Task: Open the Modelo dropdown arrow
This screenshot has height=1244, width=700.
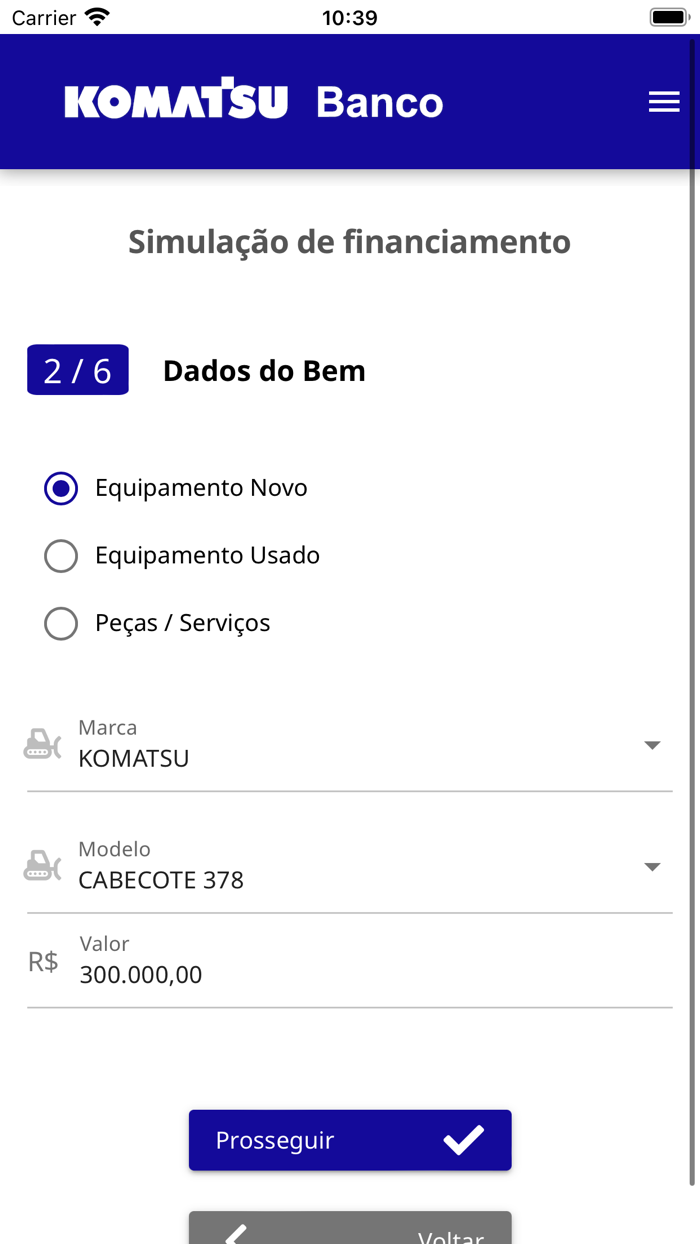Action: coord(652,865)
